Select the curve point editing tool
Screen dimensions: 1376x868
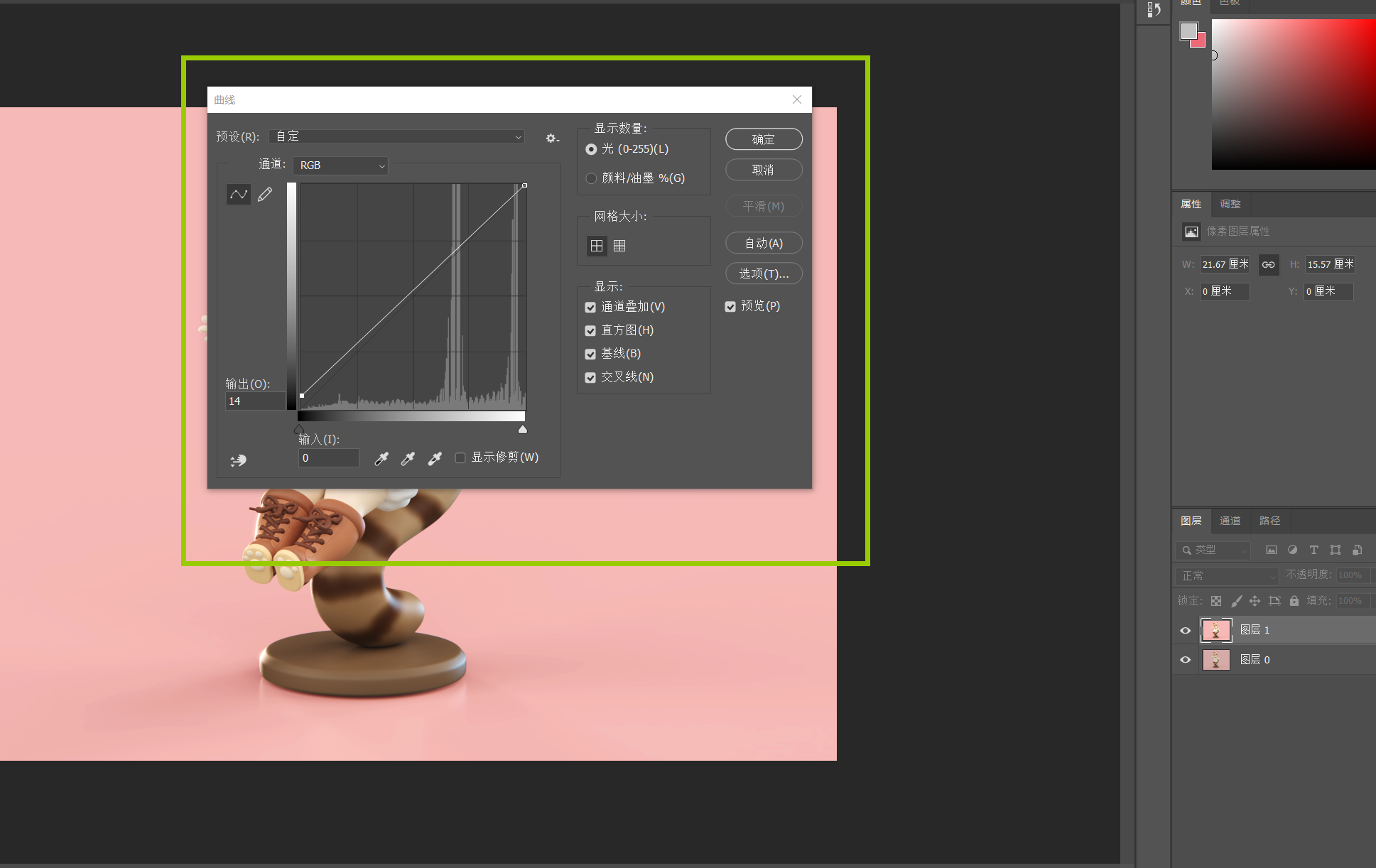tap(239, 194)
